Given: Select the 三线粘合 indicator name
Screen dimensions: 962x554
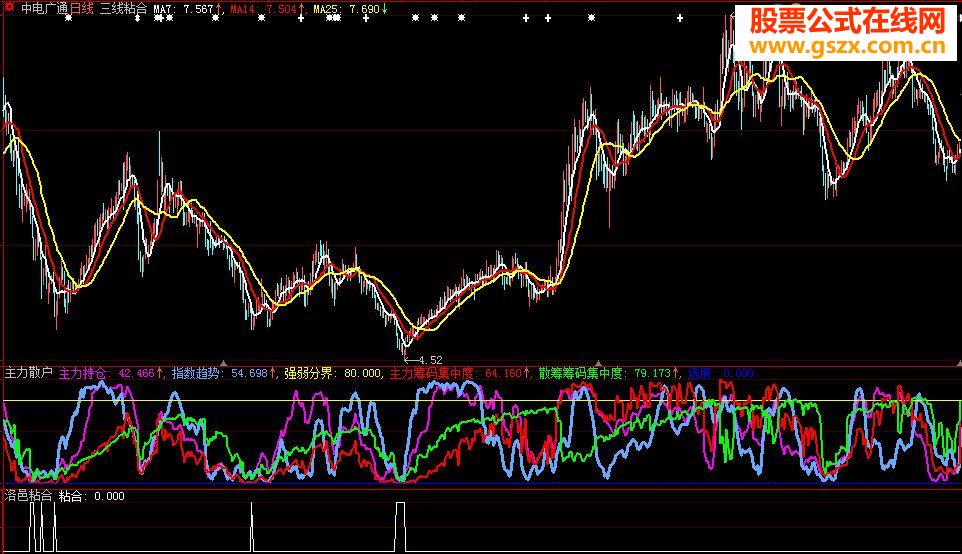Looking at the screenshot, I should tap(130, 8).
